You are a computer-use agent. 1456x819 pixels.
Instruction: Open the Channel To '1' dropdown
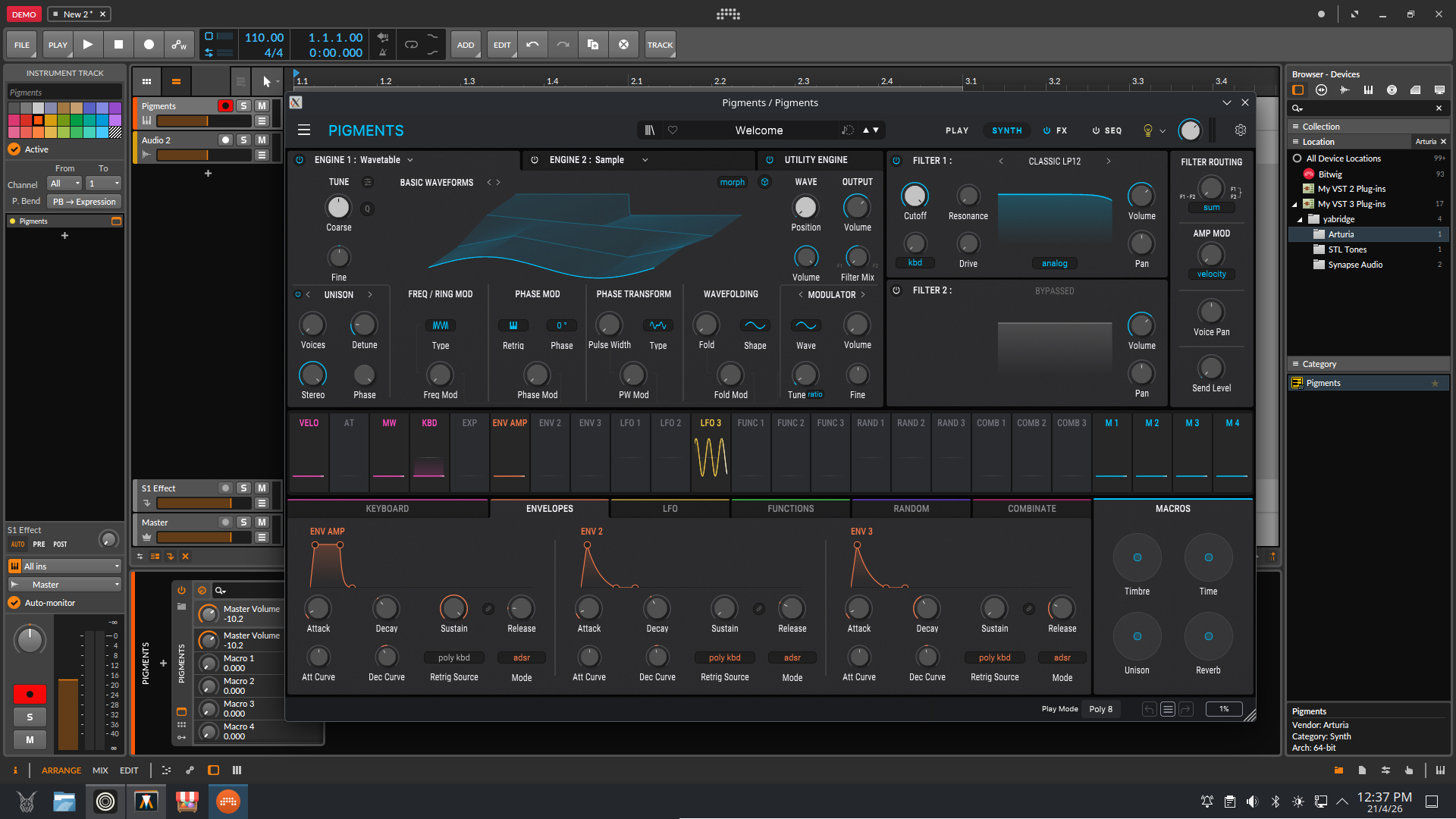(x=103, y=184)
